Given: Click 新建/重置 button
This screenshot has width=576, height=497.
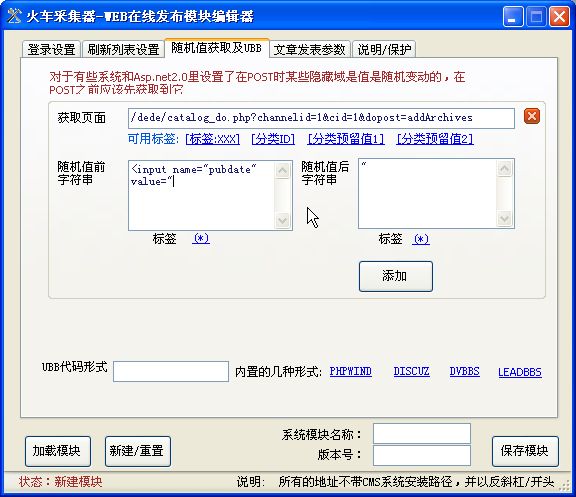Looking at the screenshot, I should point(138,451).
